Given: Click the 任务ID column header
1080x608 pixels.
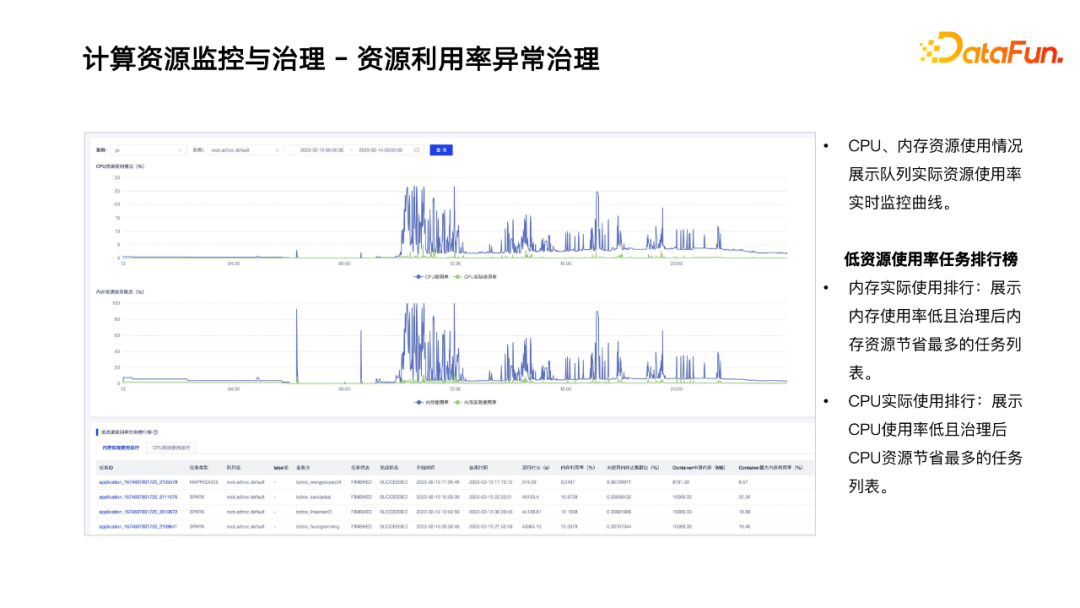Looking at the screenshot, I should tap(107, 466).
